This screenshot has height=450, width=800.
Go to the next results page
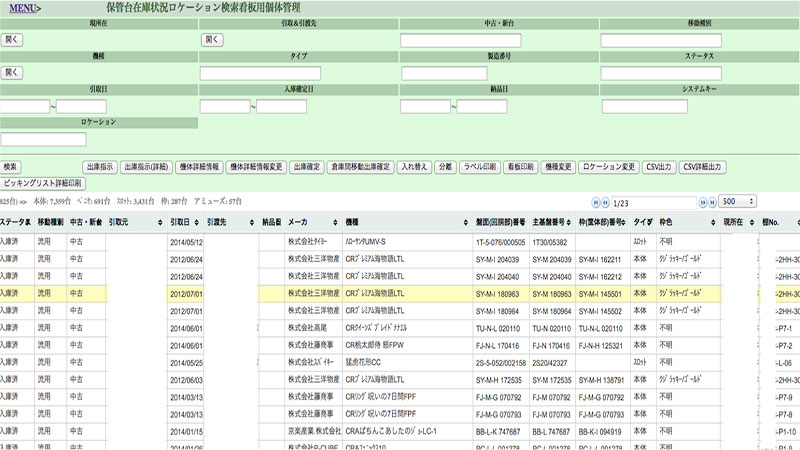(x=703, y=203)
